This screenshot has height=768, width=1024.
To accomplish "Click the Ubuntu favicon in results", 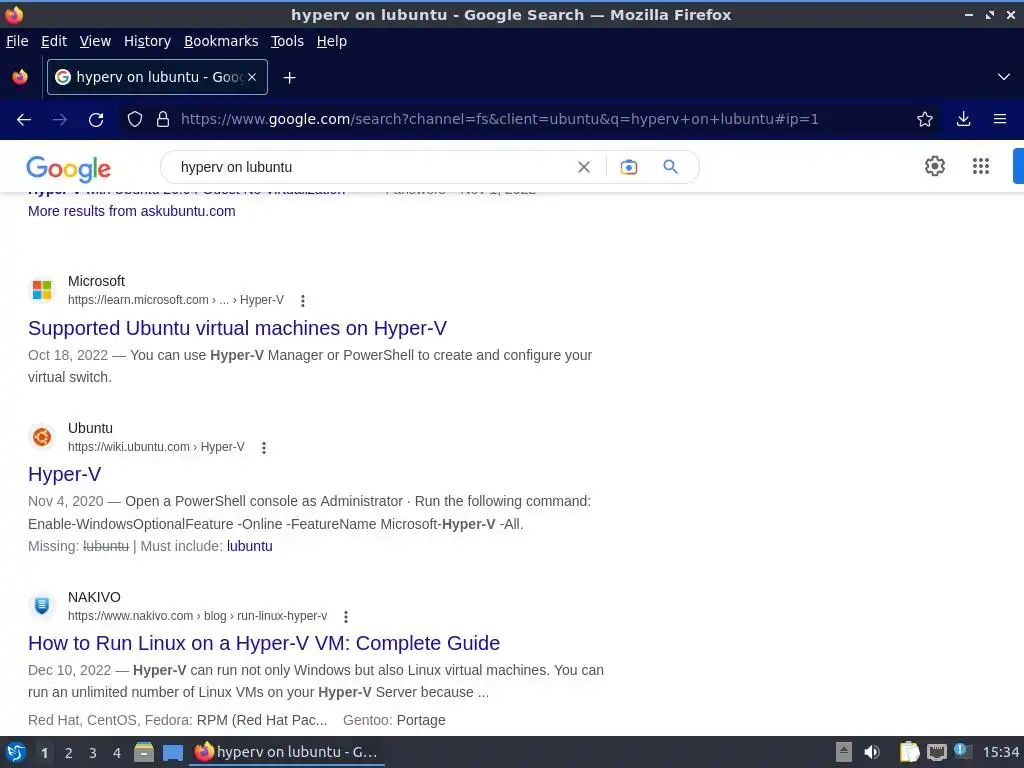I will pos(42,437).
